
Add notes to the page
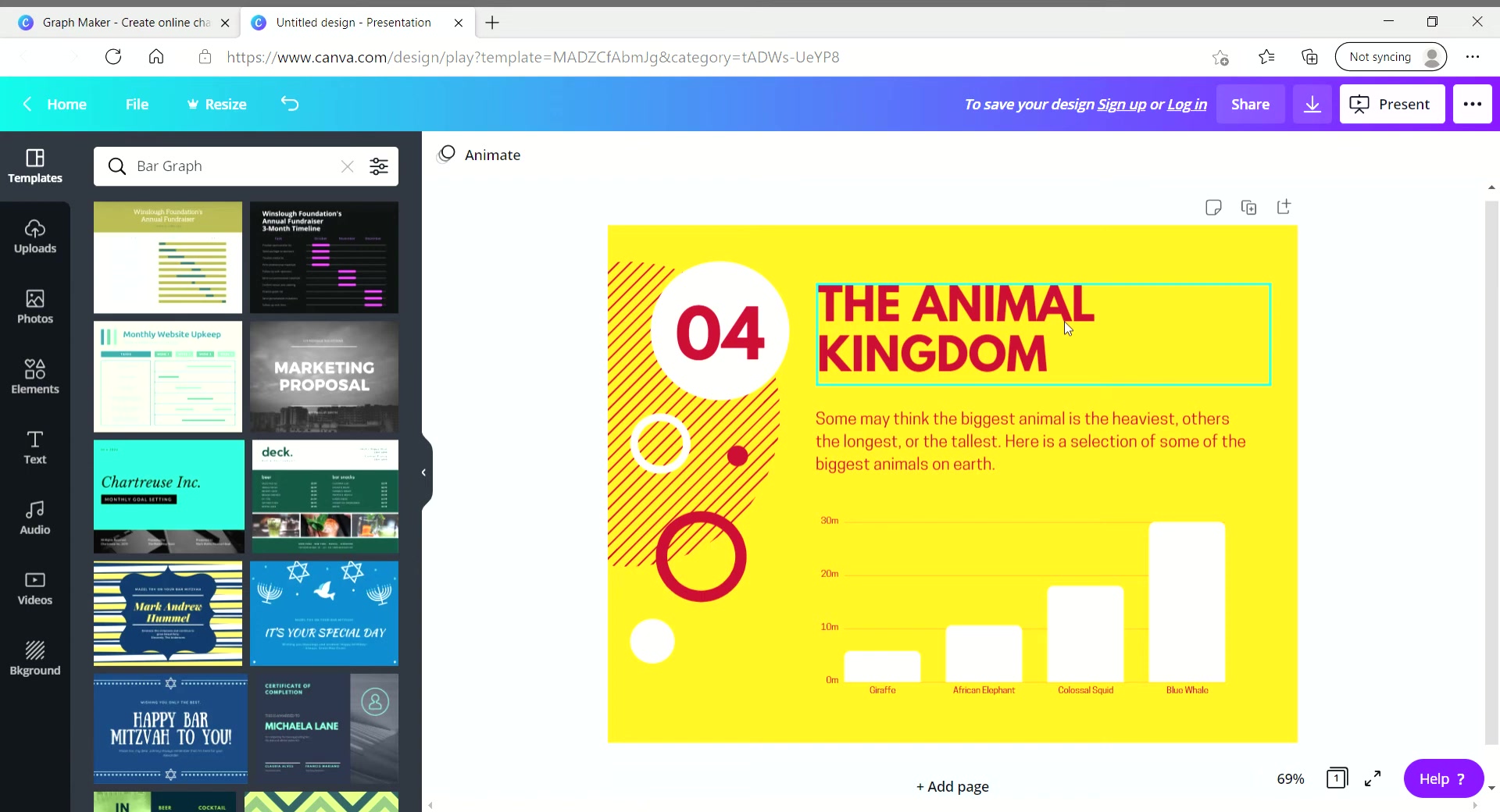click(1213, 207)
